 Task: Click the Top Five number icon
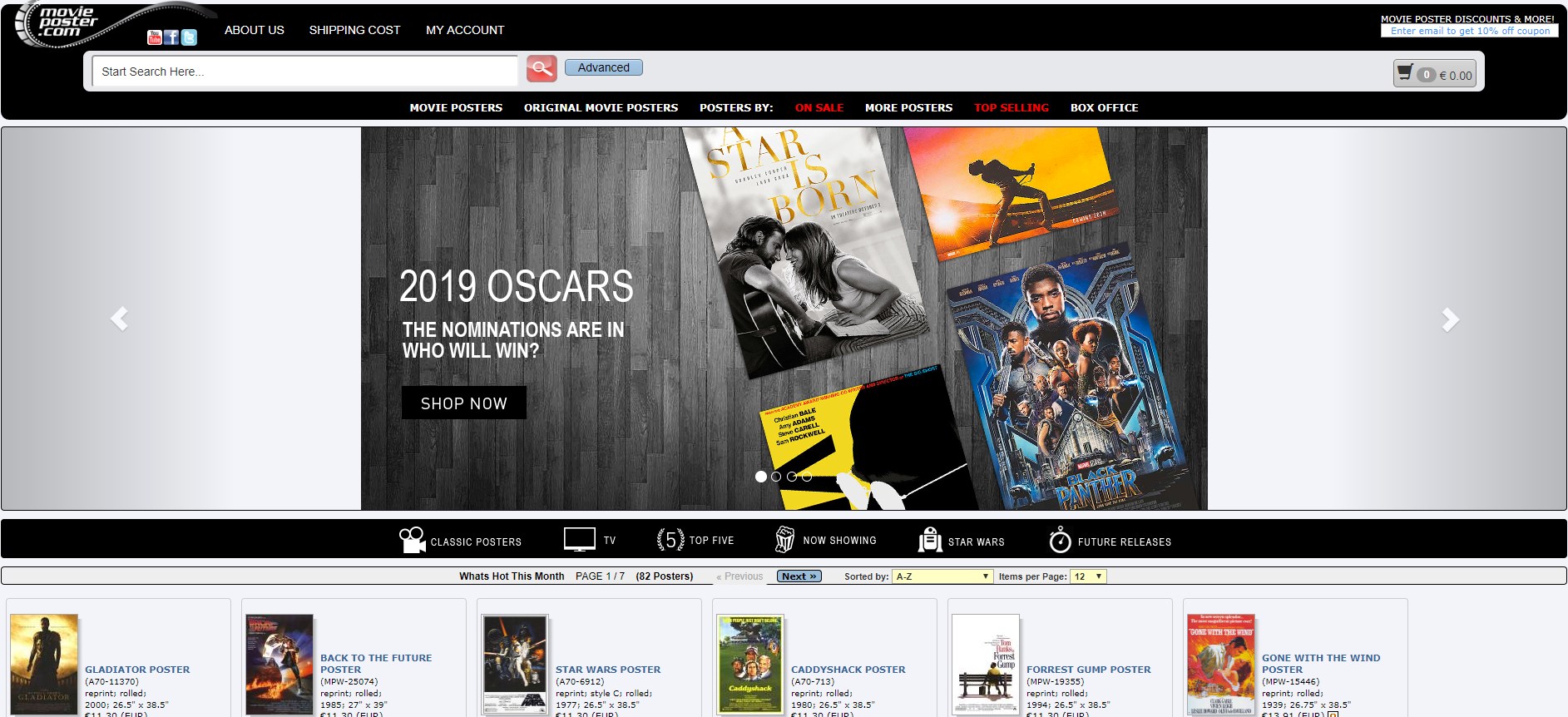[x=670, y=540]
